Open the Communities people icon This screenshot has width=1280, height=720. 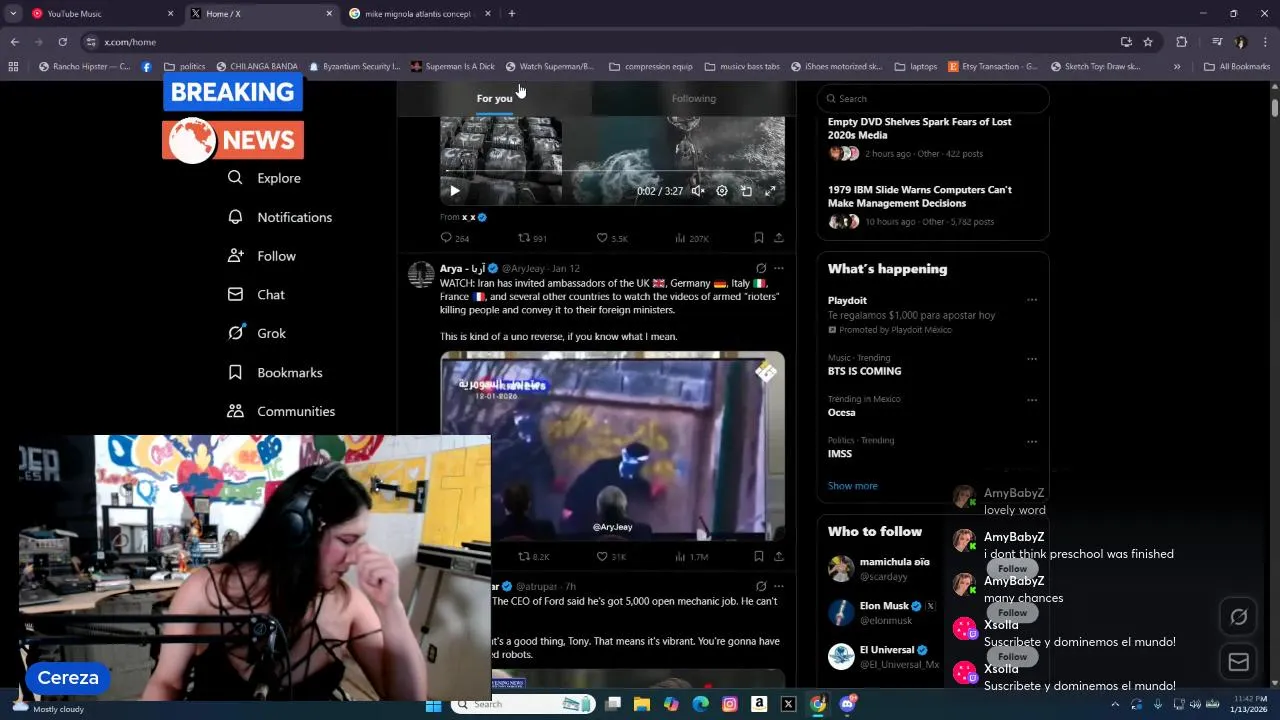[x=235, y=411]
